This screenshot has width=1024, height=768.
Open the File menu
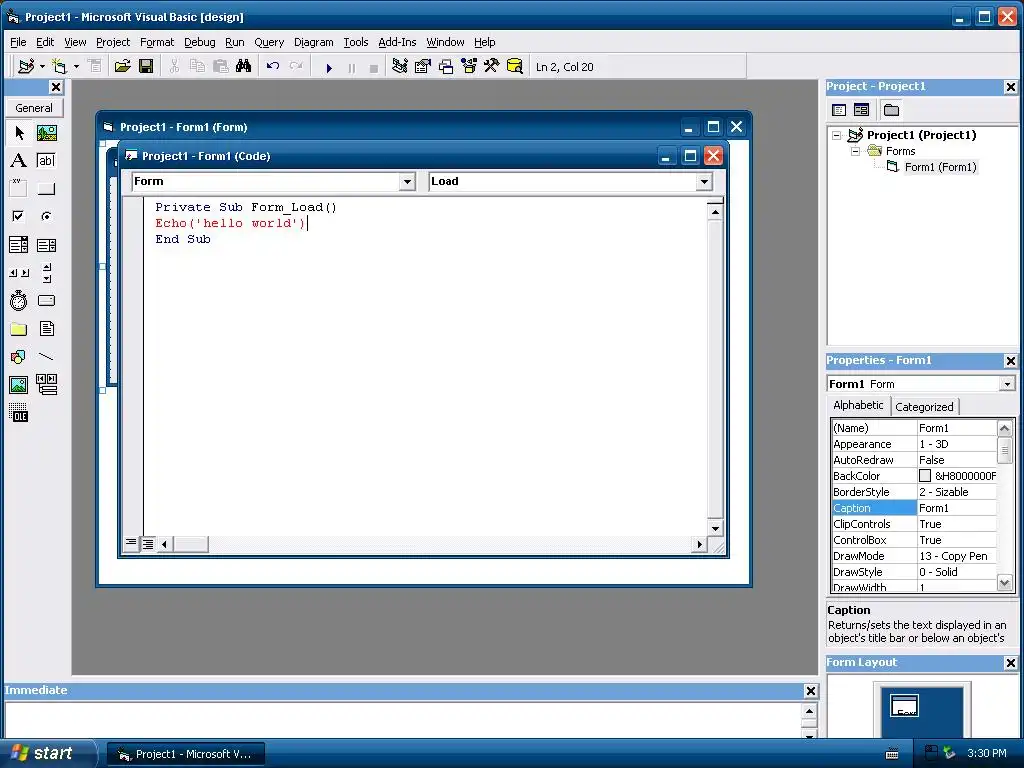tap(18, 42)
